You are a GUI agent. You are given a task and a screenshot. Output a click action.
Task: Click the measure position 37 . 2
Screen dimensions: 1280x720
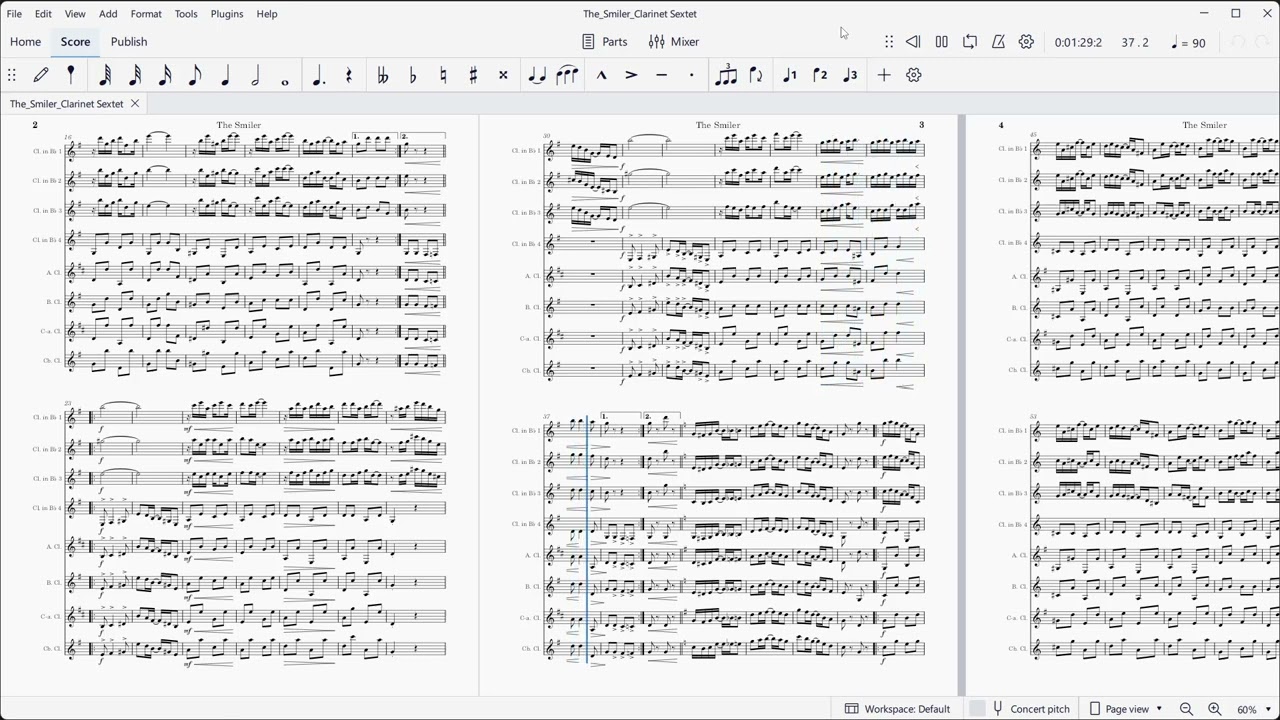coord(1135,43)
